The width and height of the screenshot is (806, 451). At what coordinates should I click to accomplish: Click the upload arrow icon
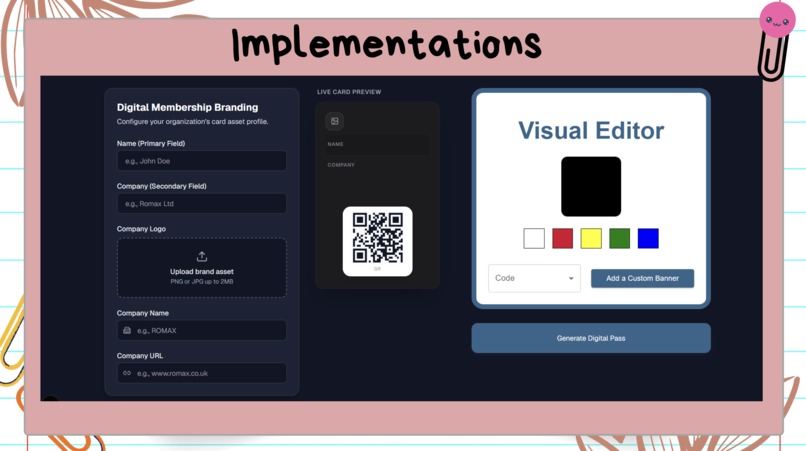pos(202,256)
